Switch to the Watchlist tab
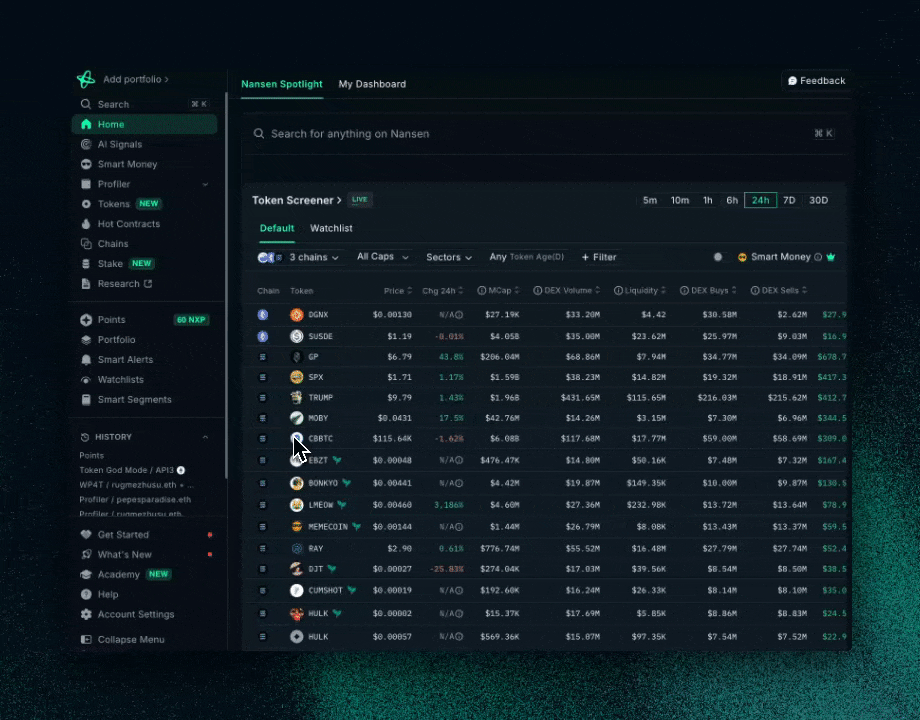 coord(331,228)
